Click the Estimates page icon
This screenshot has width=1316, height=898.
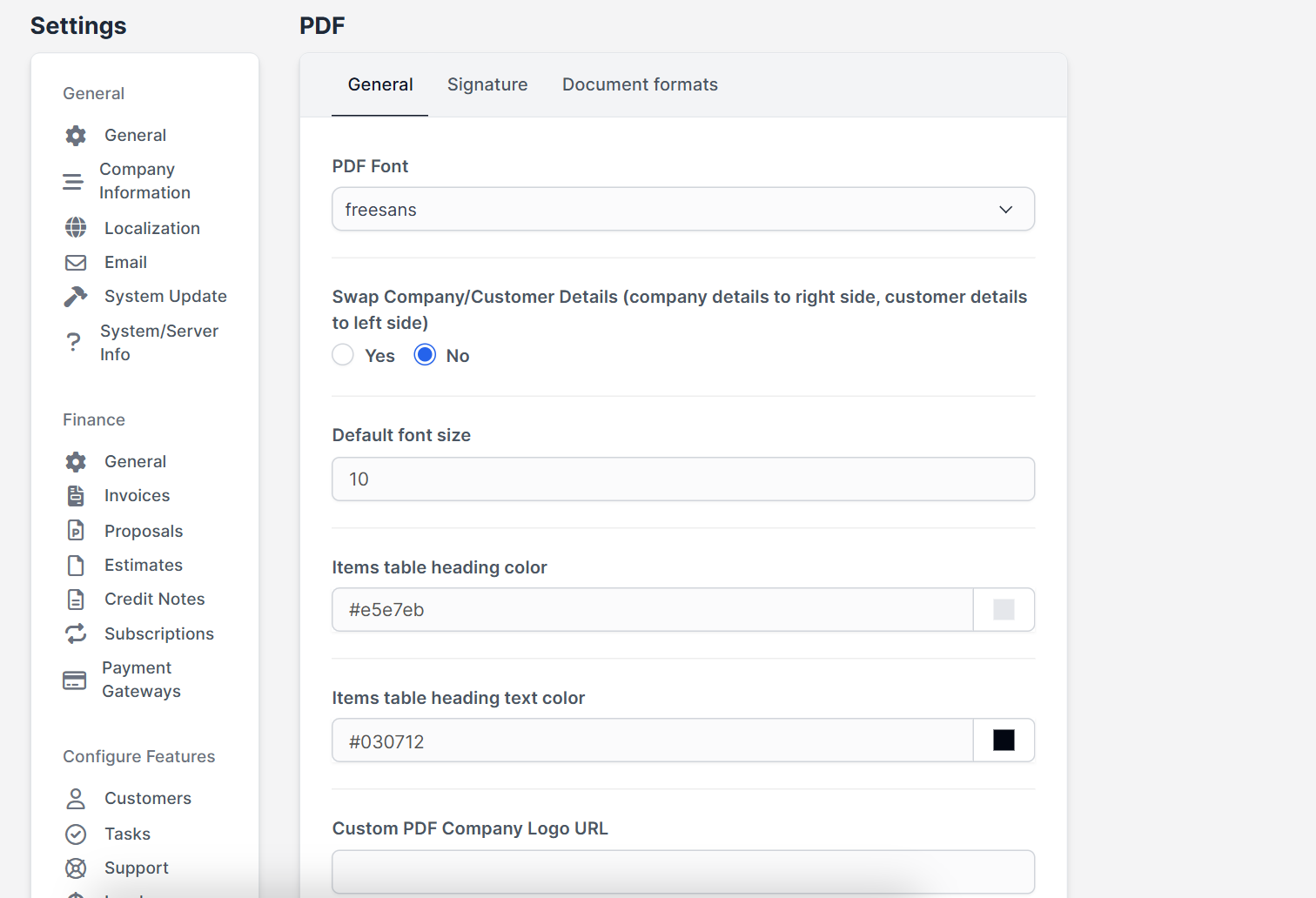point(76,566)
